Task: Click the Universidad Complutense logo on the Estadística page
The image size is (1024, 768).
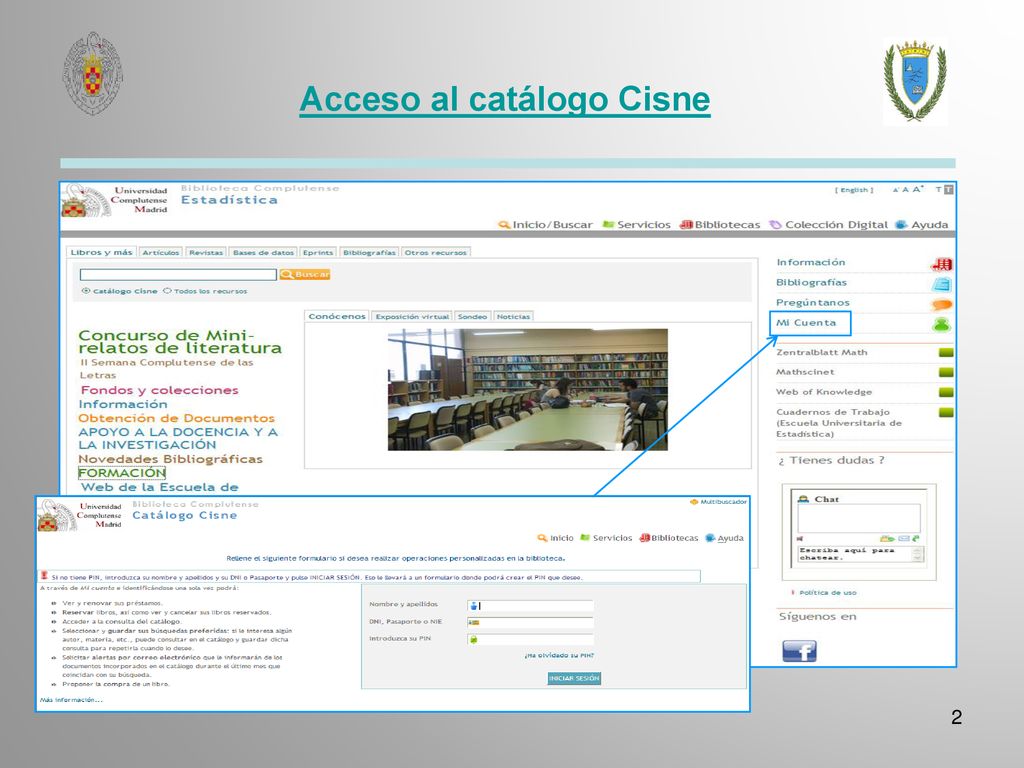Action: coord(115,200)
